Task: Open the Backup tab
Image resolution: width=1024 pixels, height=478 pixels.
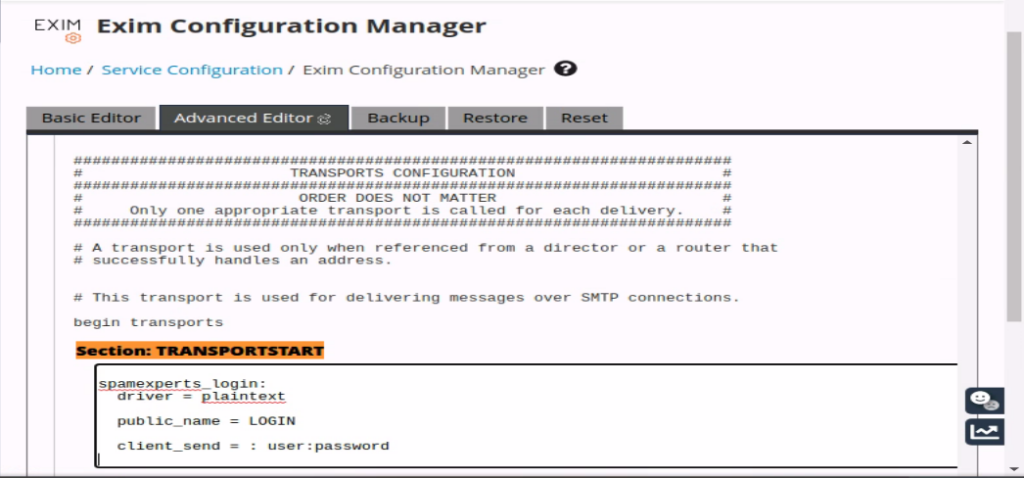Action: click(398, 118)
